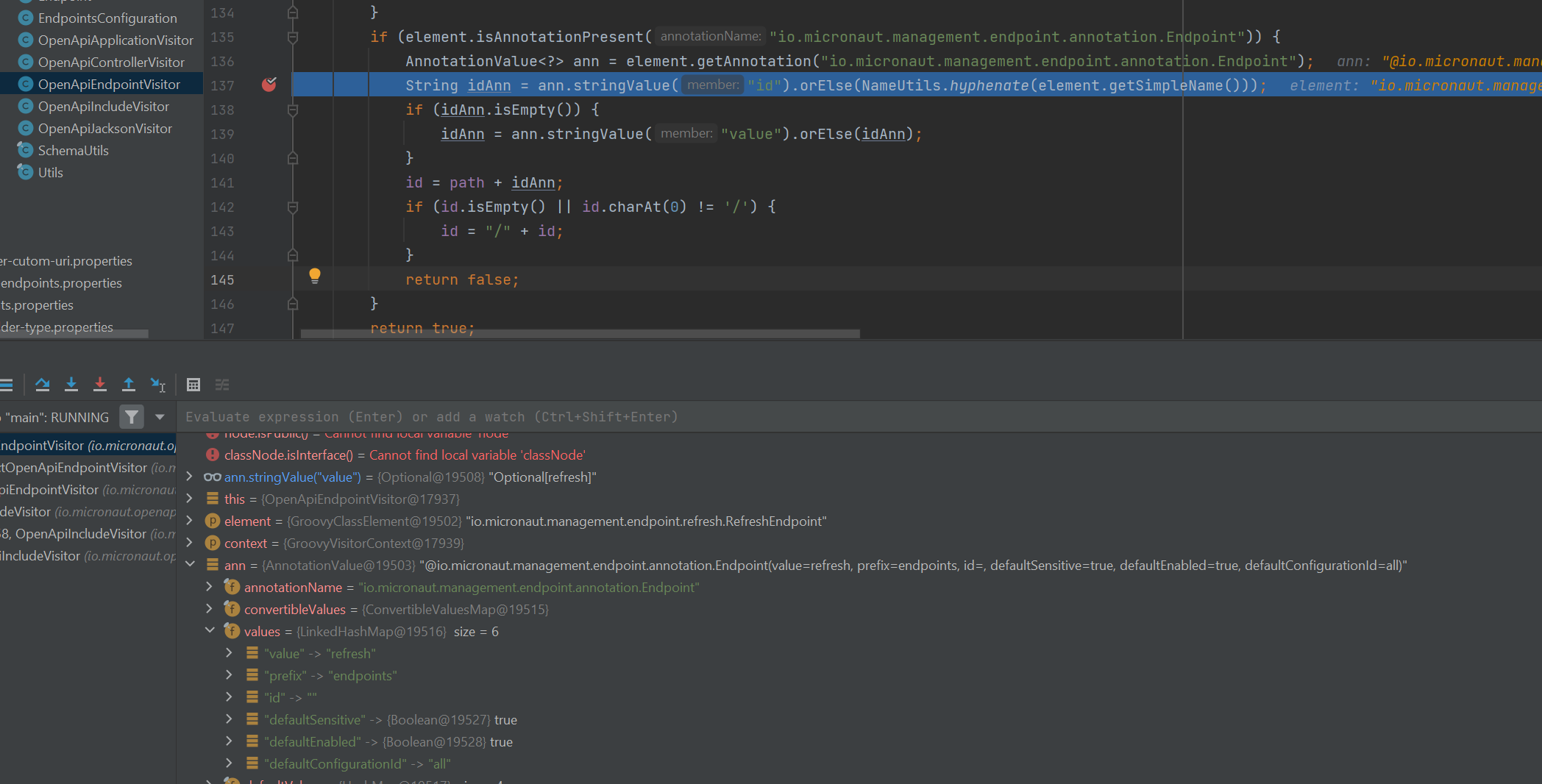Open Utils class in project tree
Image resolution: width=1542 pixels, height=784 pixels.
coord(51,173)
